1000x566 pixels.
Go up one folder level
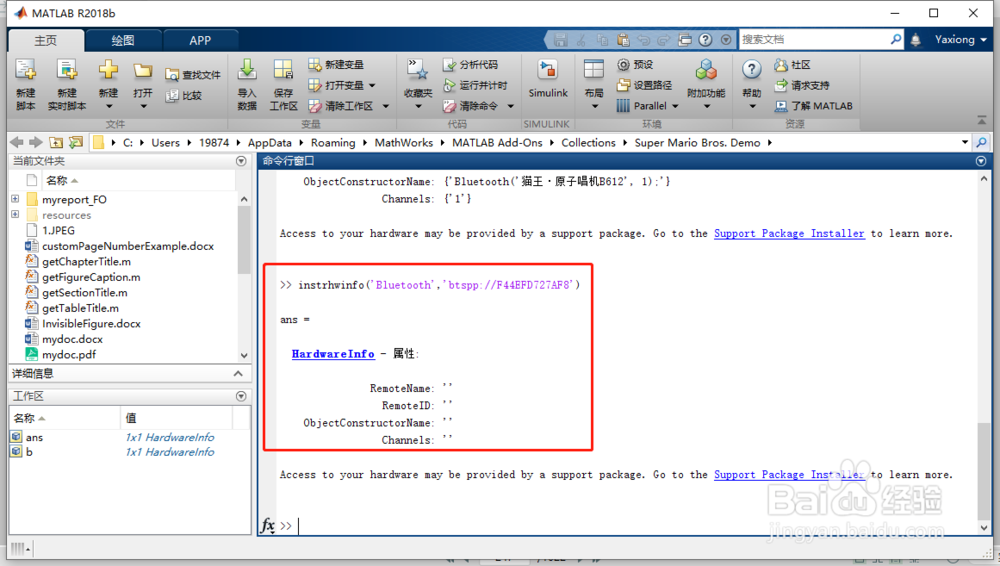(x=56, y=142)
